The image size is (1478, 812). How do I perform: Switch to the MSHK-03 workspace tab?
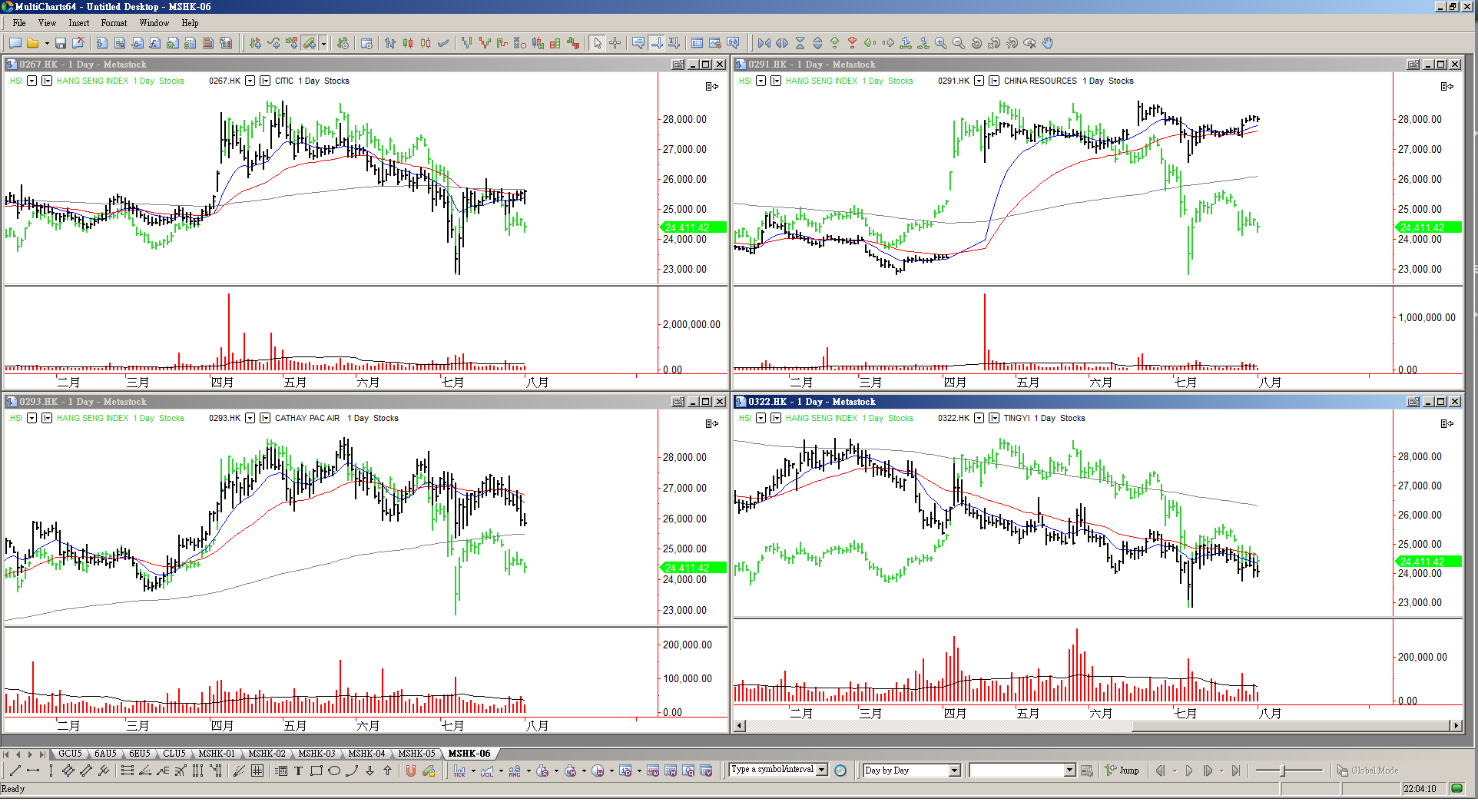tap(316, 754)
